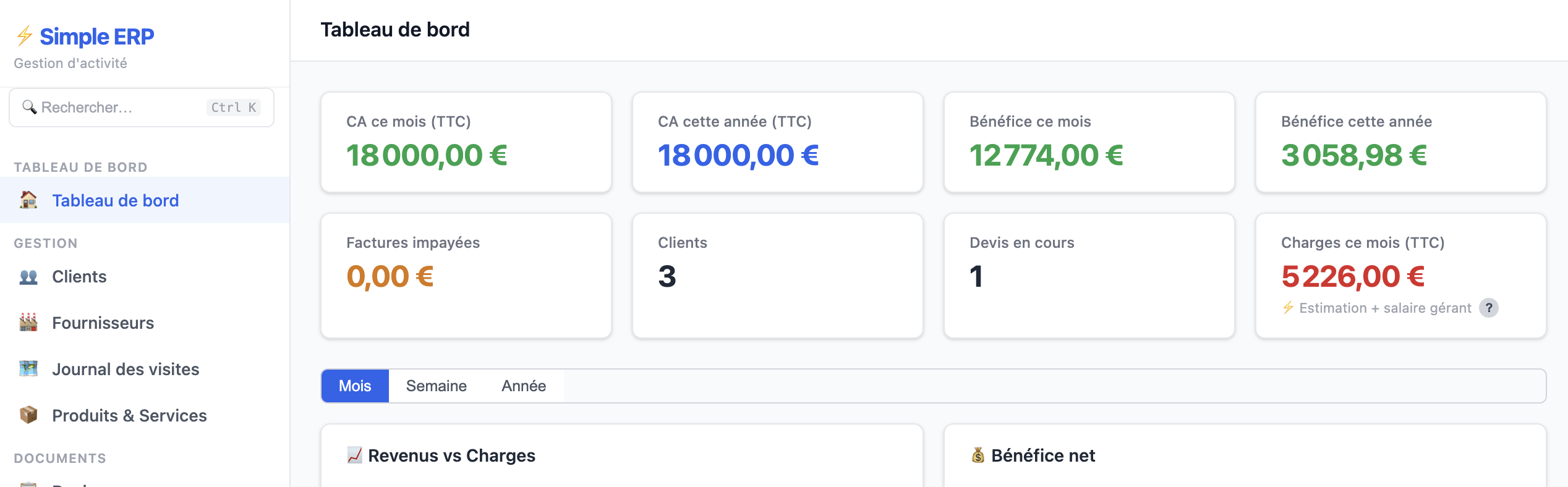Switch to the Semaine tab
Viewport: 1568px width, 487px height.
pyautogui.click(x=437, y=386)
